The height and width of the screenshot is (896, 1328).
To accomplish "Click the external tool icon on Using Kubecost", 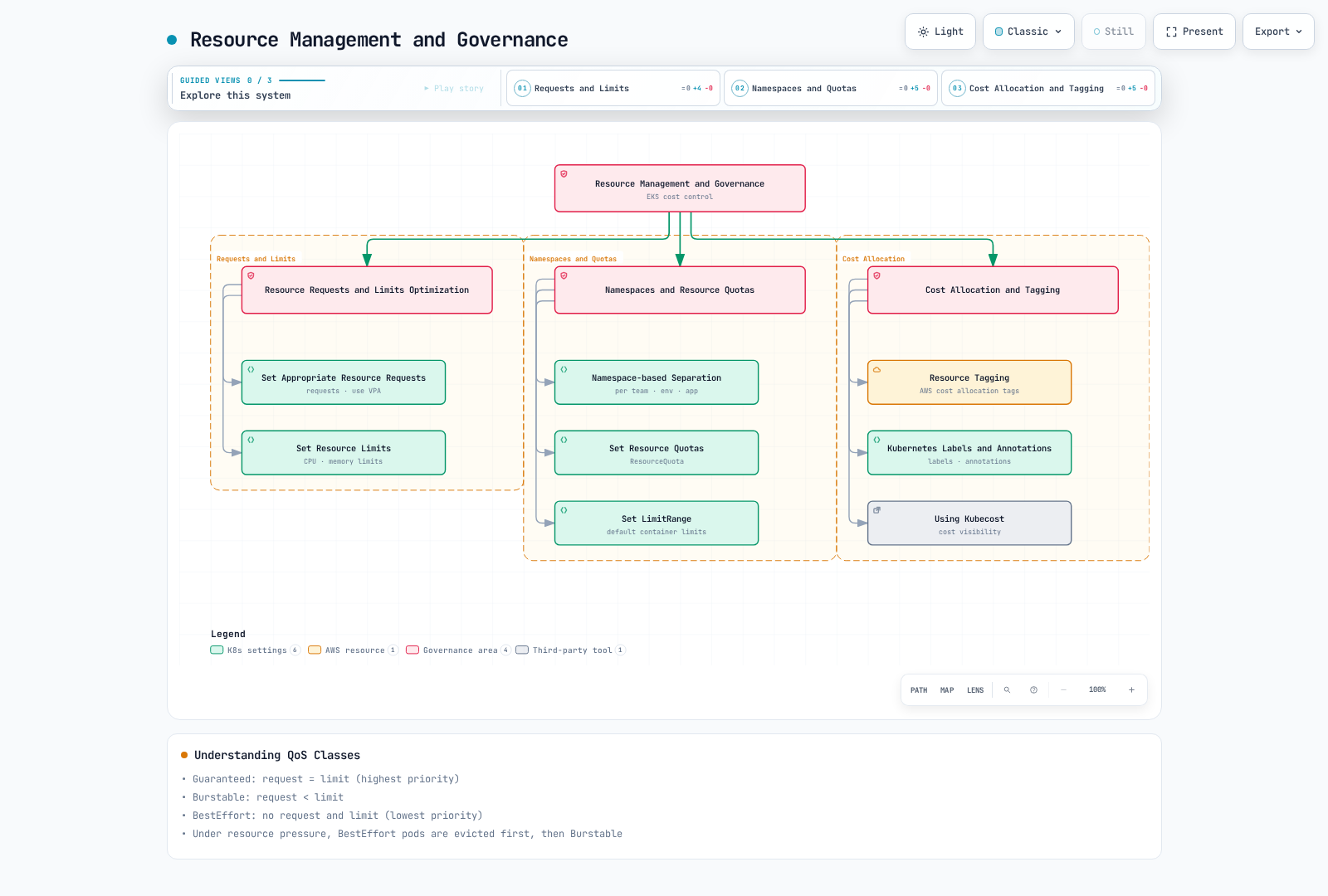I will (x=876, y=510).
